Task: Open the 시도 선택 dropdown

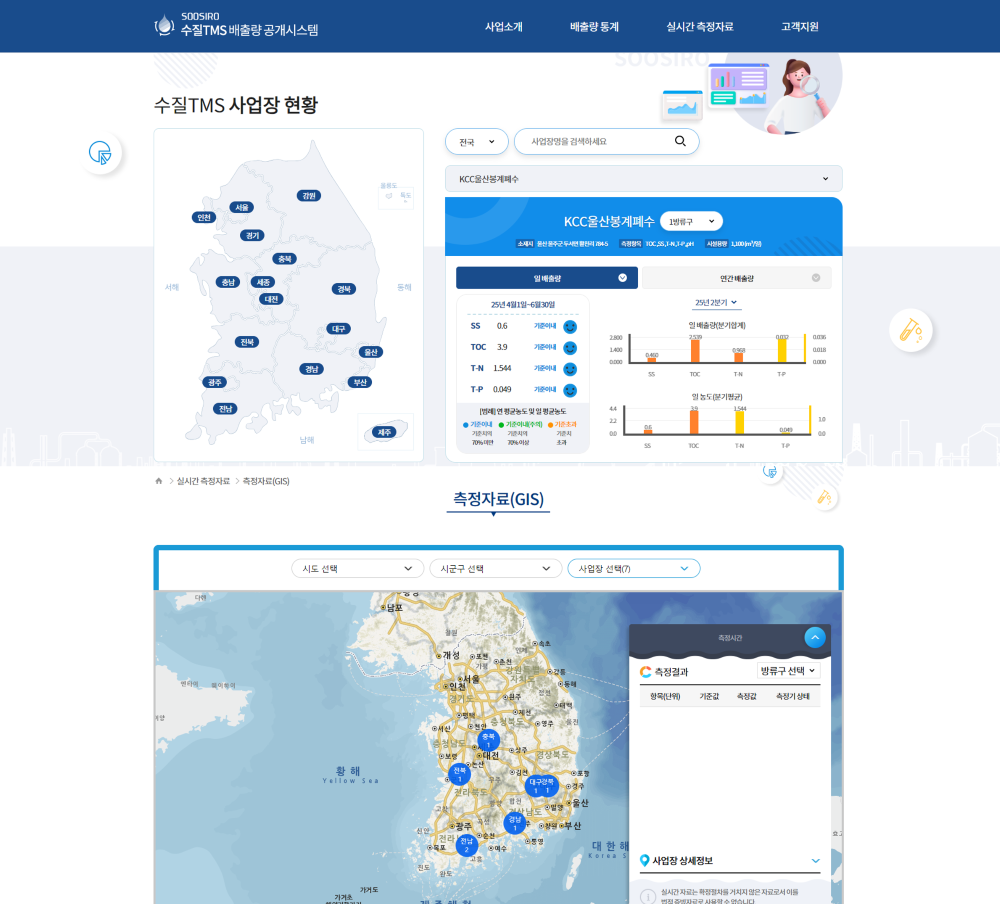Action: (357, 568)
